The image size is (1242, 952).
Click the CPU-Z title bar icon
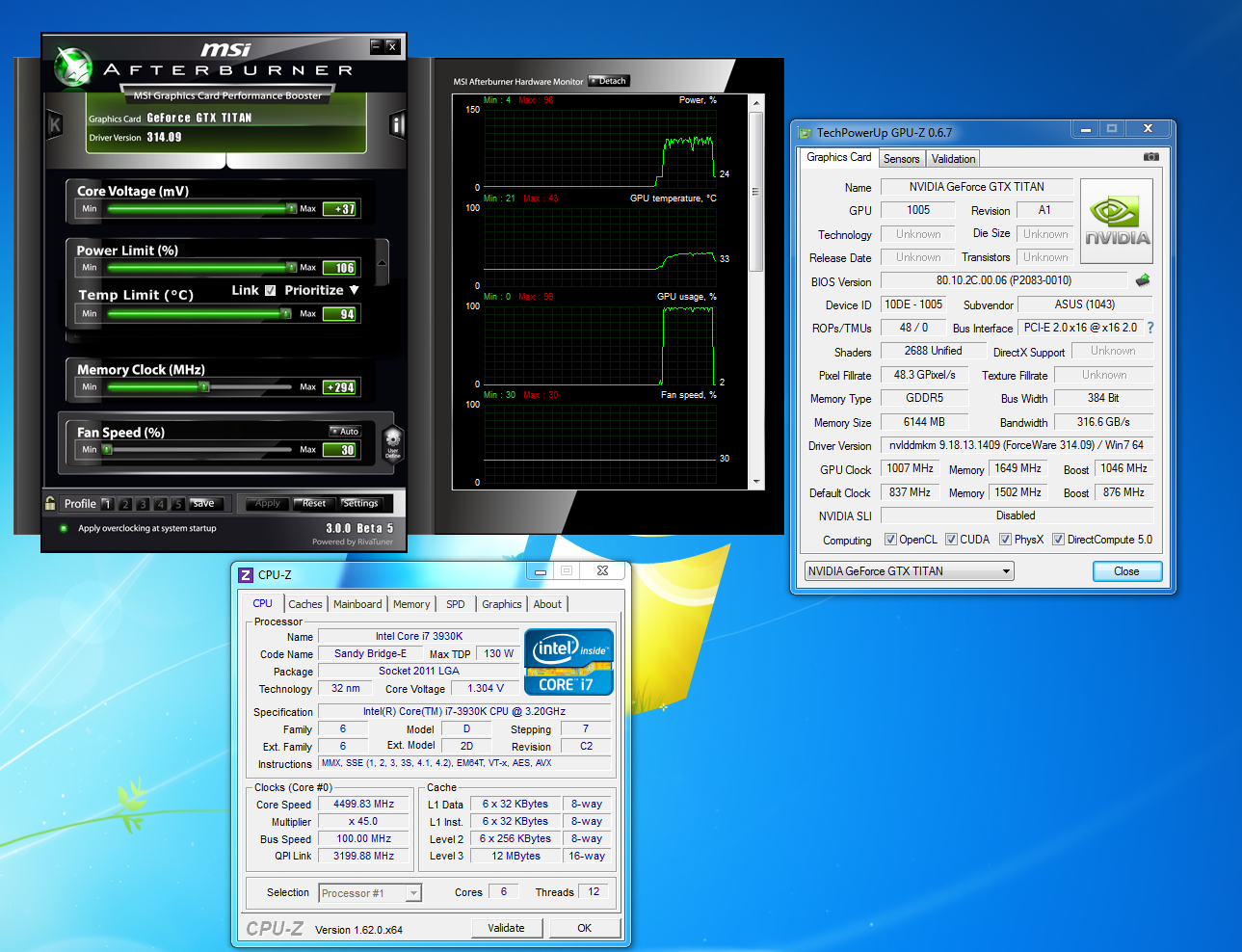[x=246, y=574]
